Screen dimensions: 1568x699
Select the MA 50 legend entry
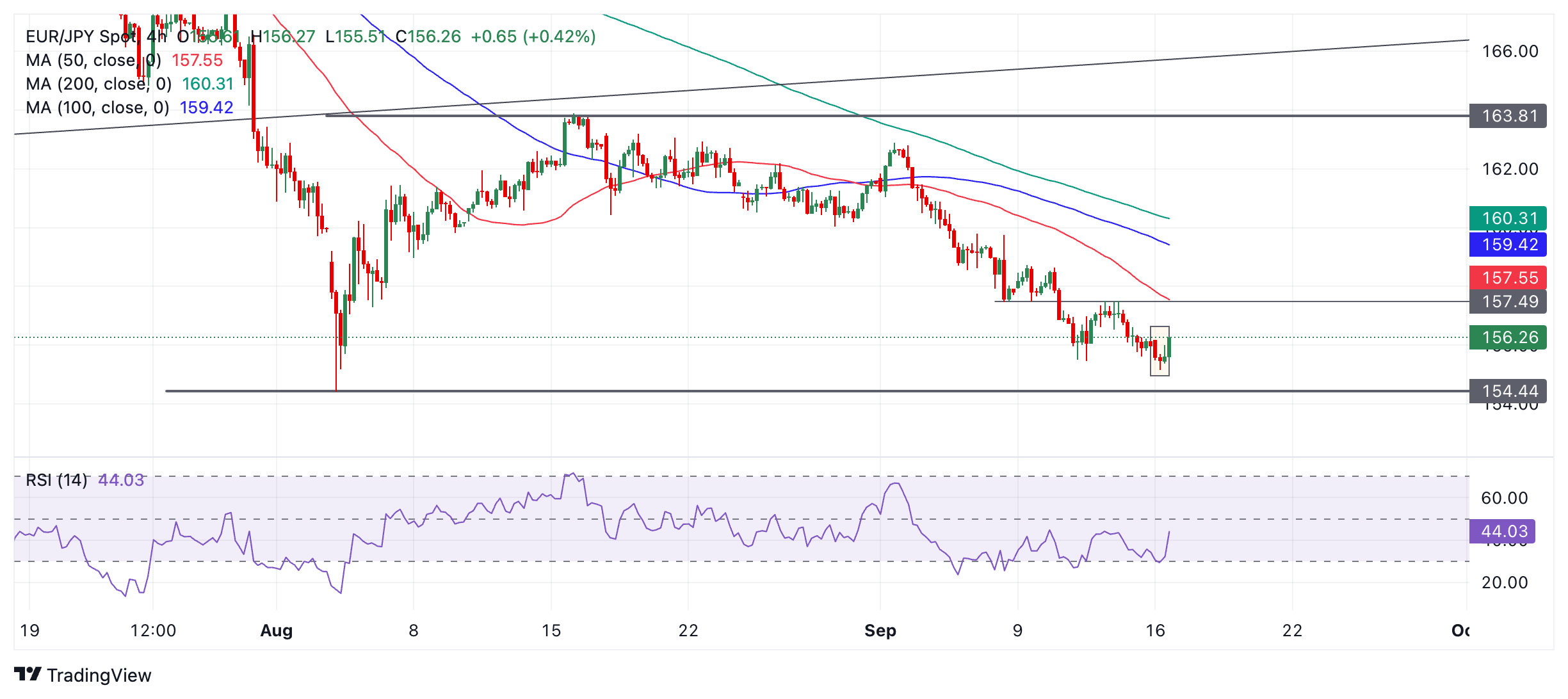(x=124, y=60)
